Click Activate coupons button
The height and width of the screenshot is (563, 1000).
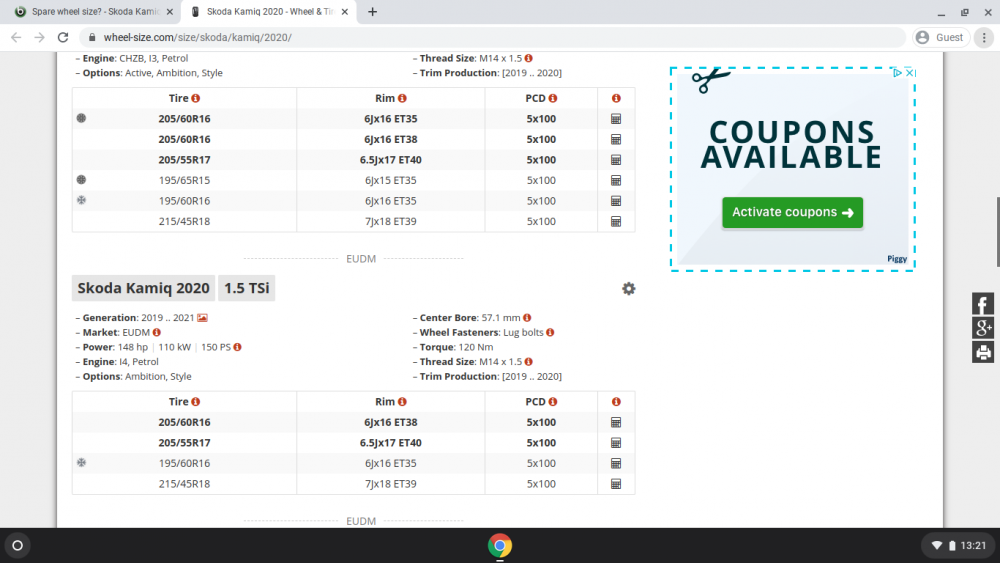click(792, 212)
